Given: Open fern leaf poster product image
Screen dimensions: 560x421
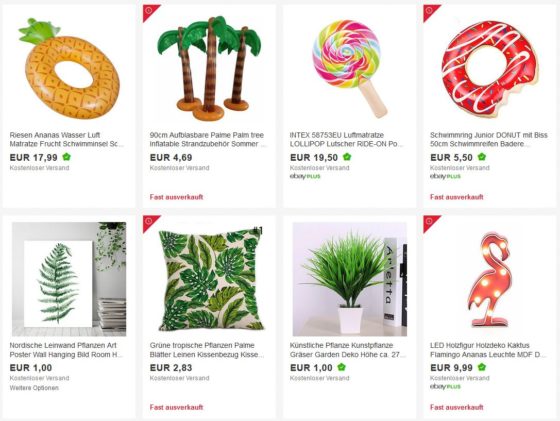Looking at the screenshot, I should click(69, 279).
